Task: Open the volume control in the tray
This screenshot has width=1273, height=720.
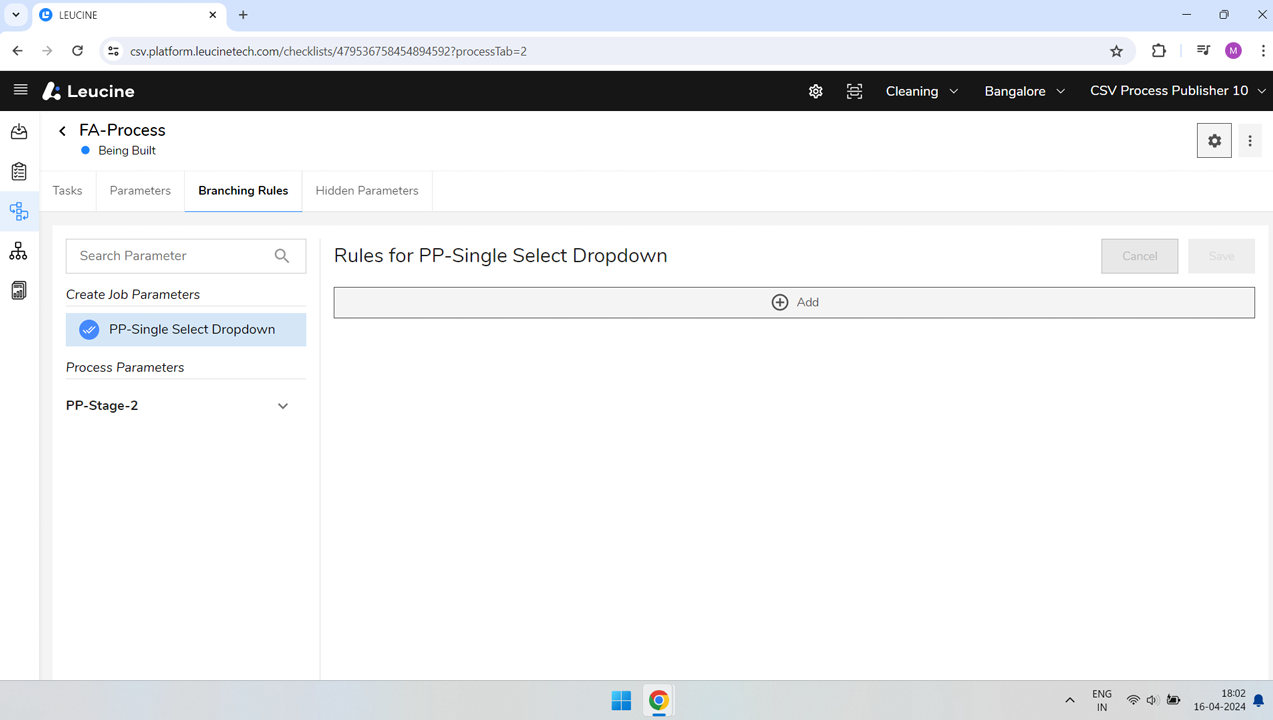Action: 1152,700
